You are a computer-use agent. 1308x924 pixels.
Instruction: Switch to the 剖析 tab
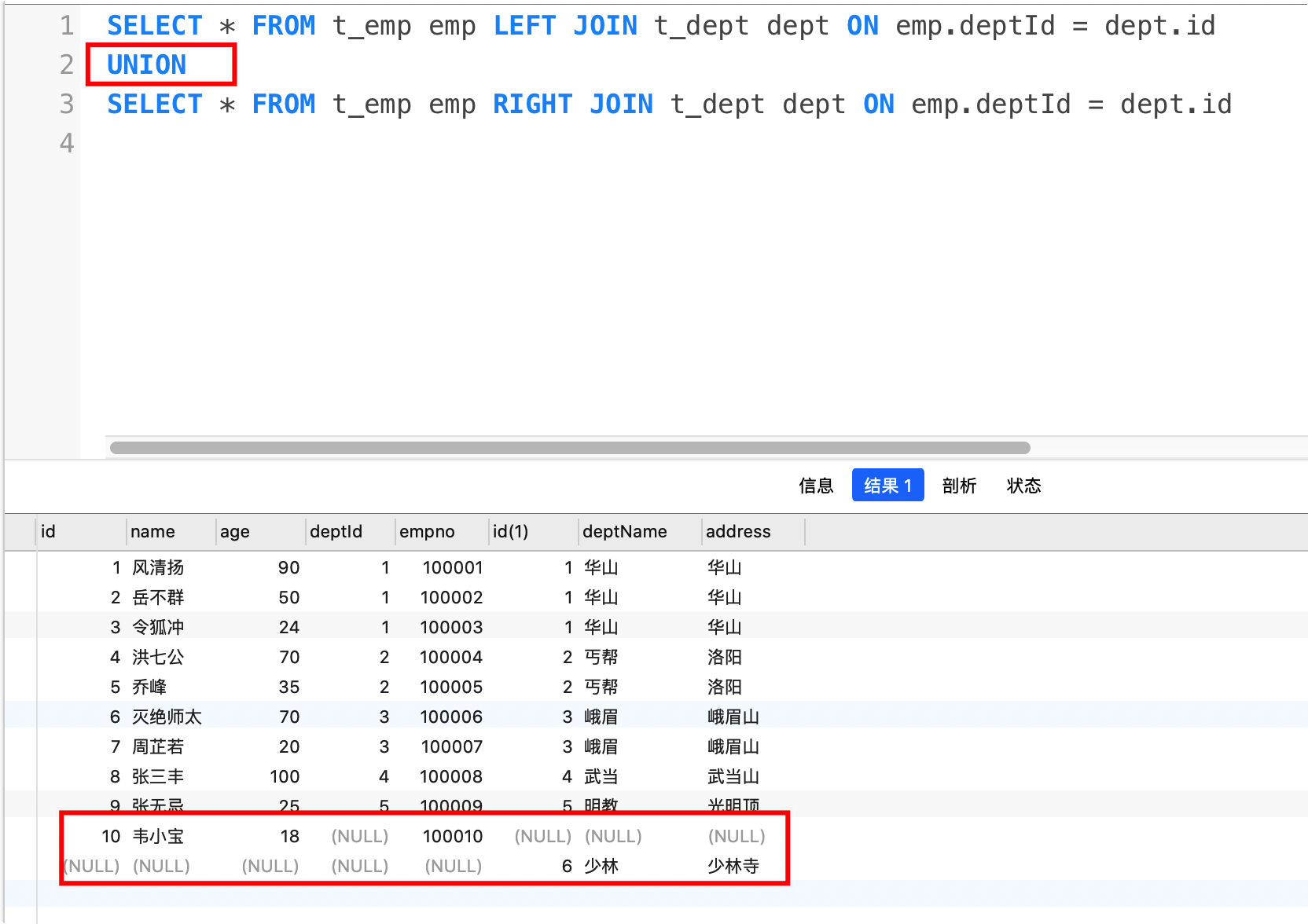[959, 486]
